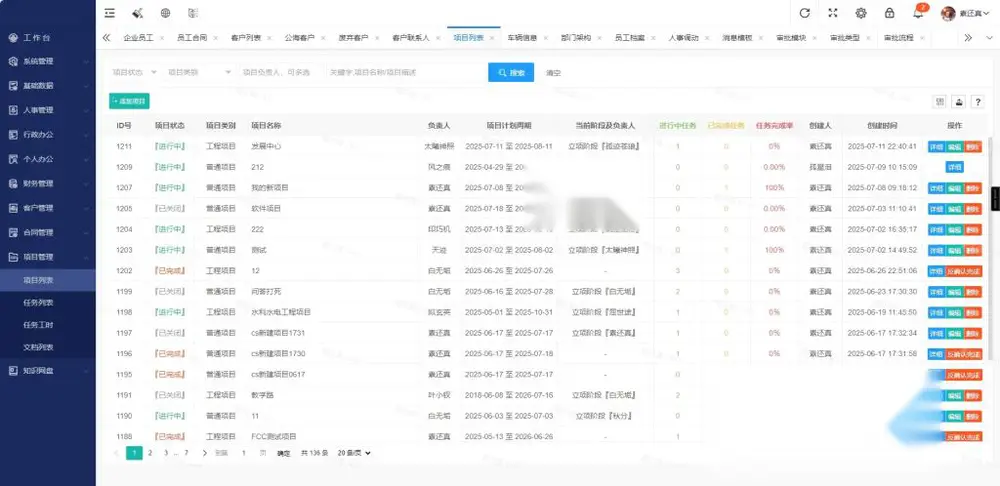Click 详细 button for project 1198
Image resolution: width=1000 pixels, height=486 pixels.
pyautogui.click(x=936, y=313)
